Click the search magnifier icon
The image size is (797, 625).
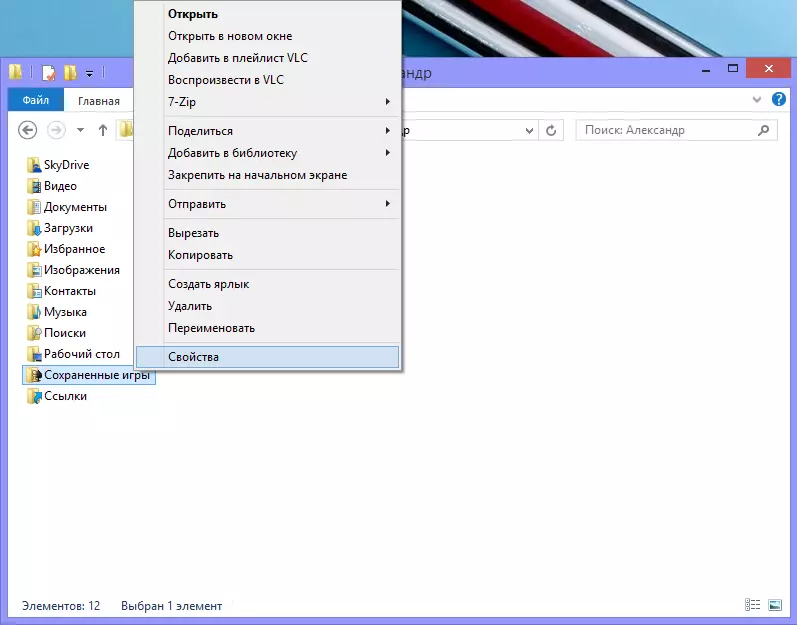click(763, 131)
